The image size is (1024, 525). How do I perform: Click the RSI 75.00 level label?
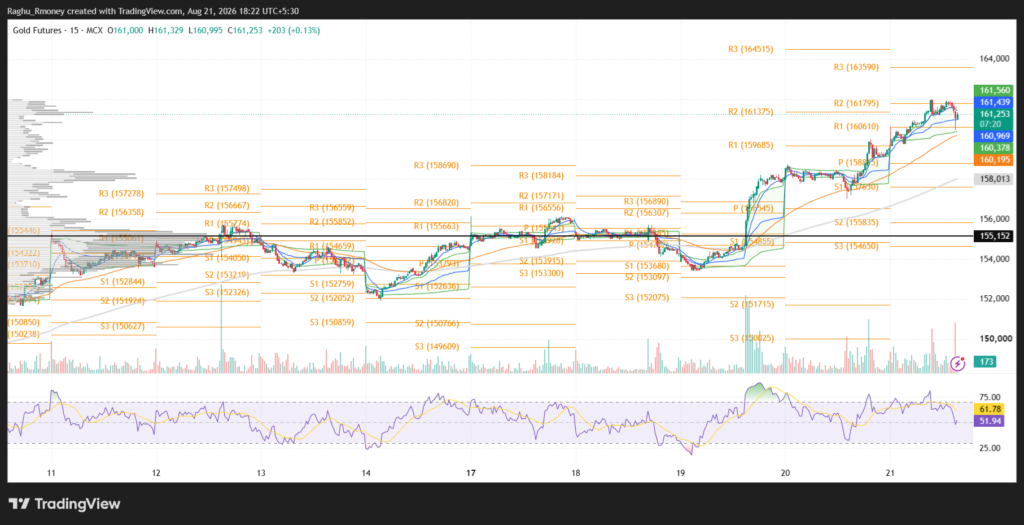tap(989, 397)
